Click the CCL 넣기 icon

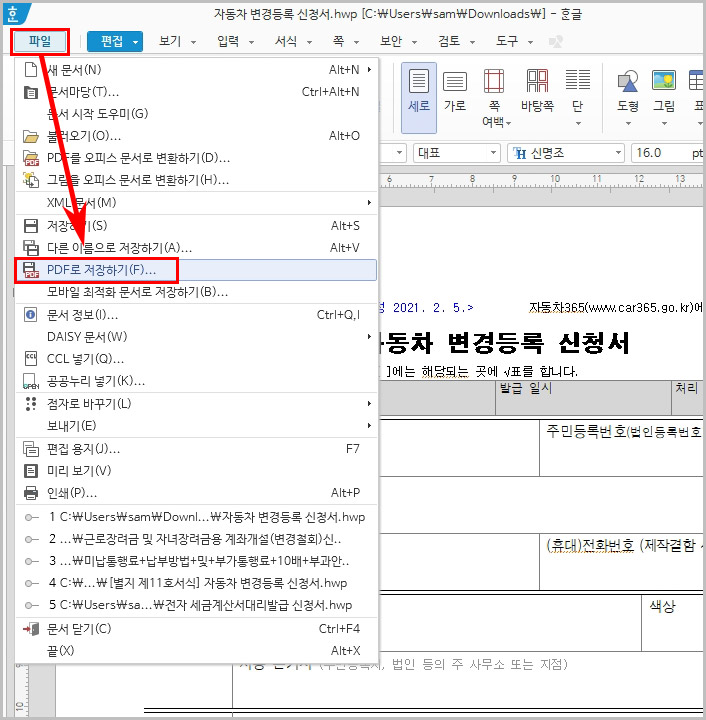pyautogui.click(x=31, y=359)
